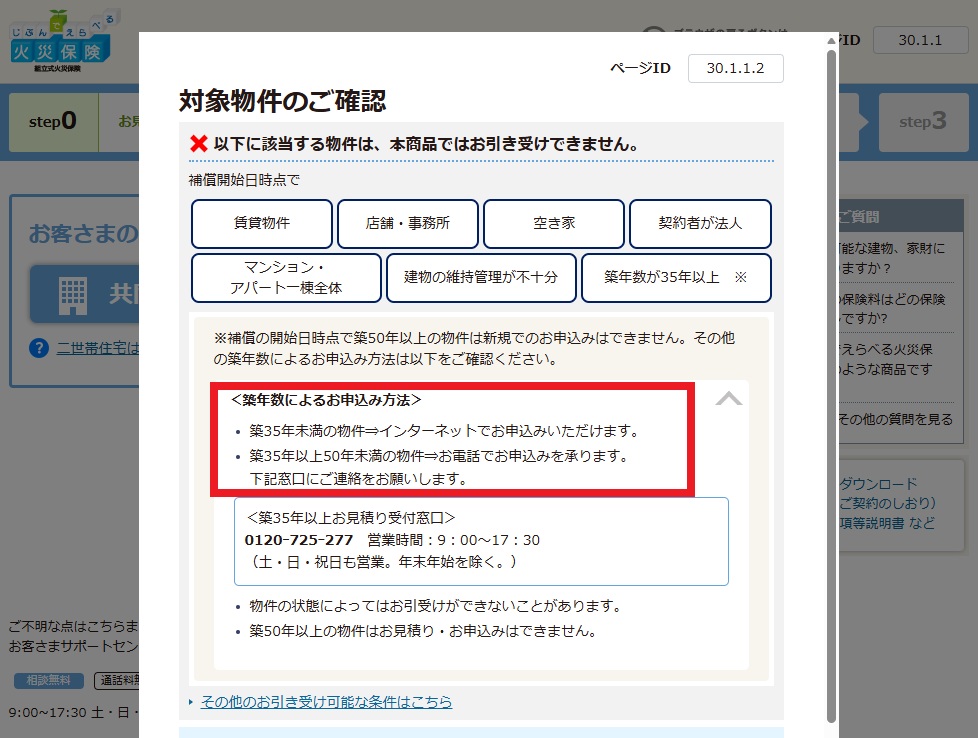Viewport: 978px width, 738px height.
Task: Select the 店舗・事務所 box
Action: coord(407,224)
